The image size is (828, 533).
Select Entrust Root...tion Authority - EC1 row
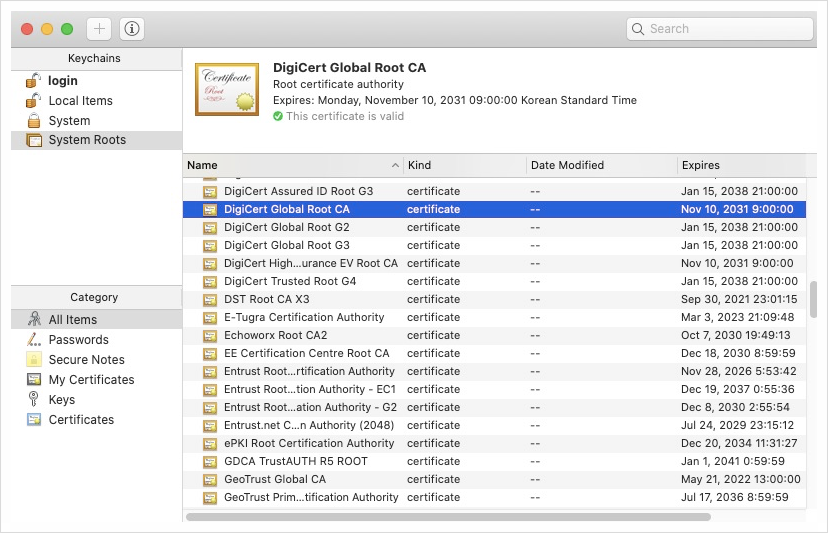[x=494, y=389]
